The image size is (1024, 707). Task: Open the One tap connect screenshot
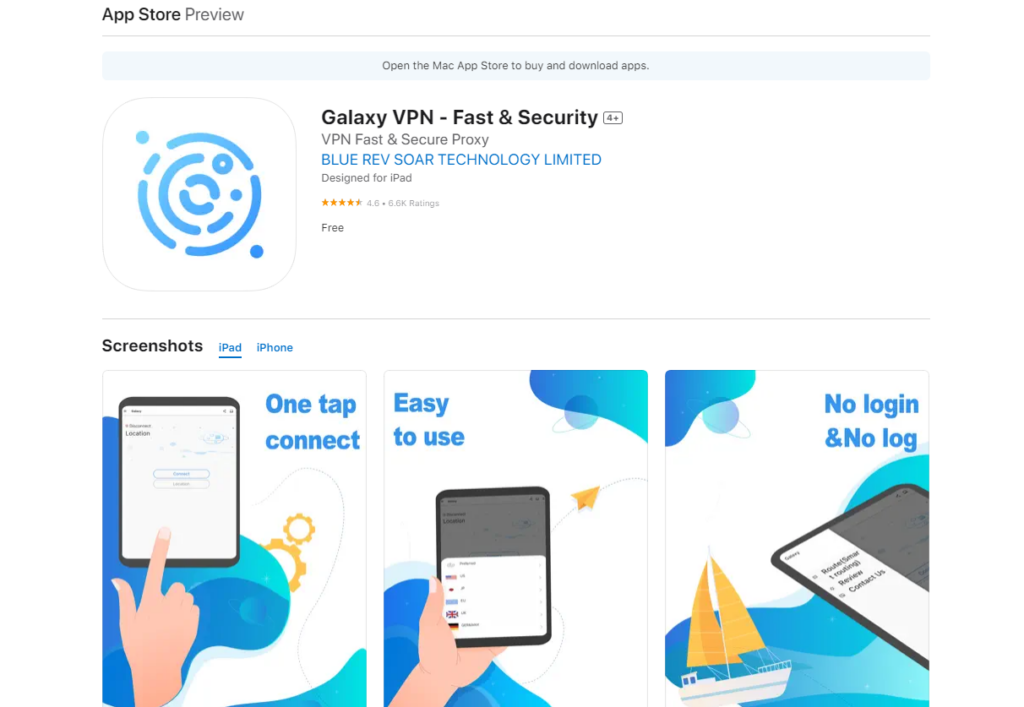pyautogui.click(x=234, y=539)
